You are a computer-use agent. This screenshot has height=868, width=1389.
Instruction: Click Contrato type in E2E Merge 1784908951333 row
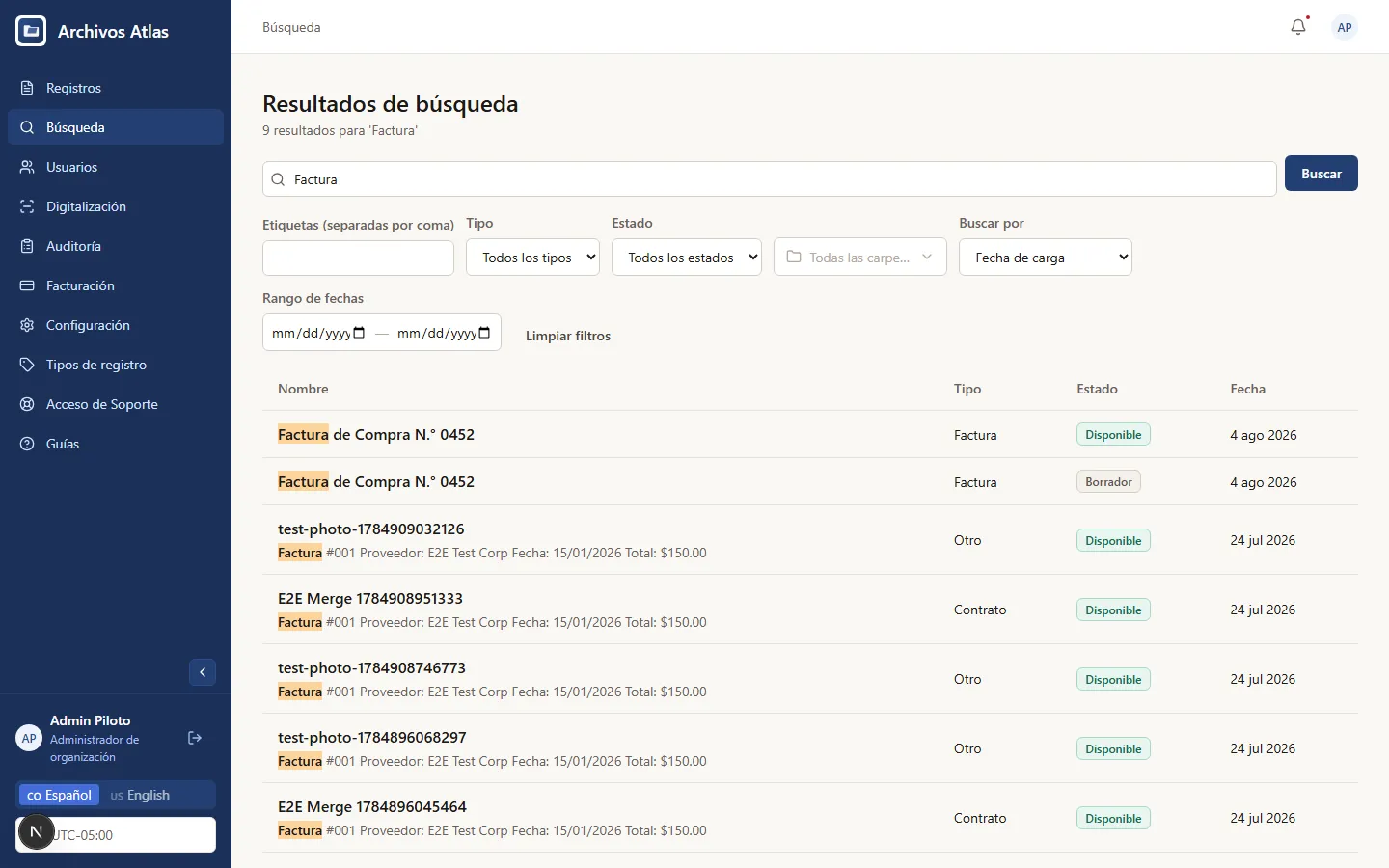[x=980, y=610]
